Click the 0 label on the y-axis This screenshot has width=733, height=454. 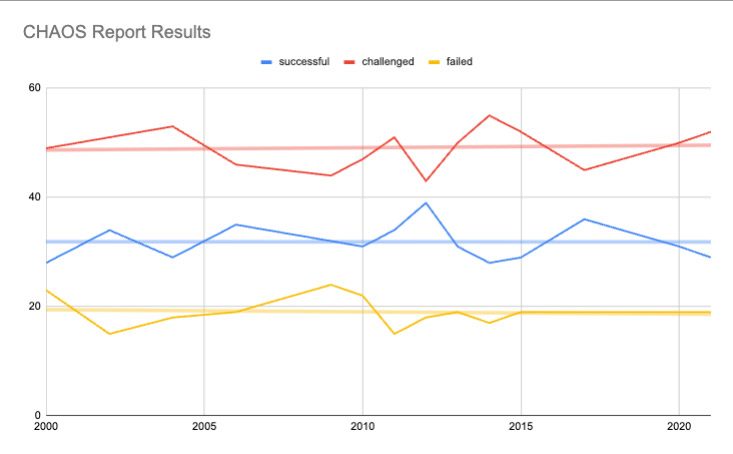pyautogui.click(x=37, y=415)
